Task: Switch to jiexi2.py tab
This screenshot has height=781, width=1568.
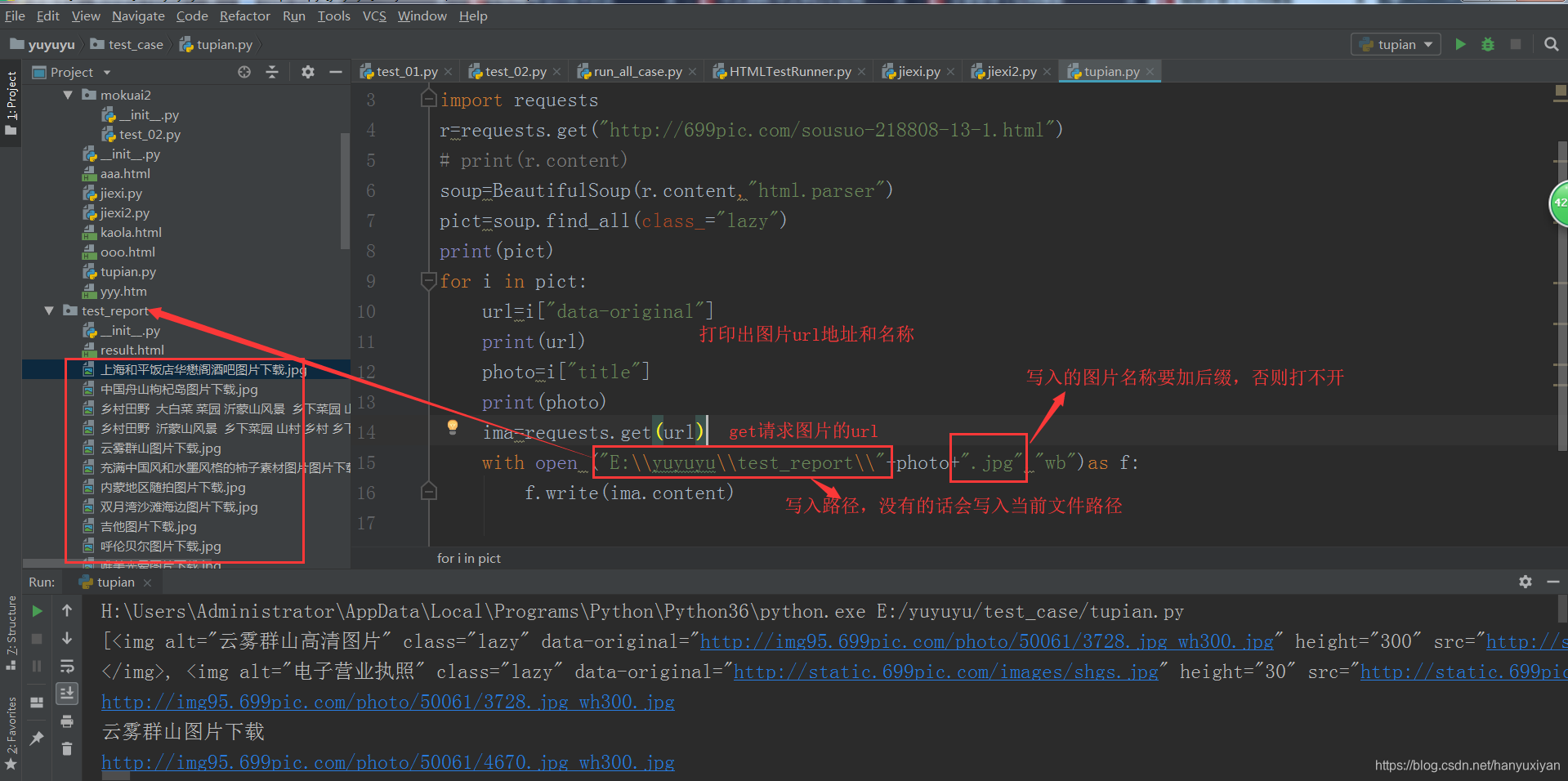Action: pos(1012,72)
